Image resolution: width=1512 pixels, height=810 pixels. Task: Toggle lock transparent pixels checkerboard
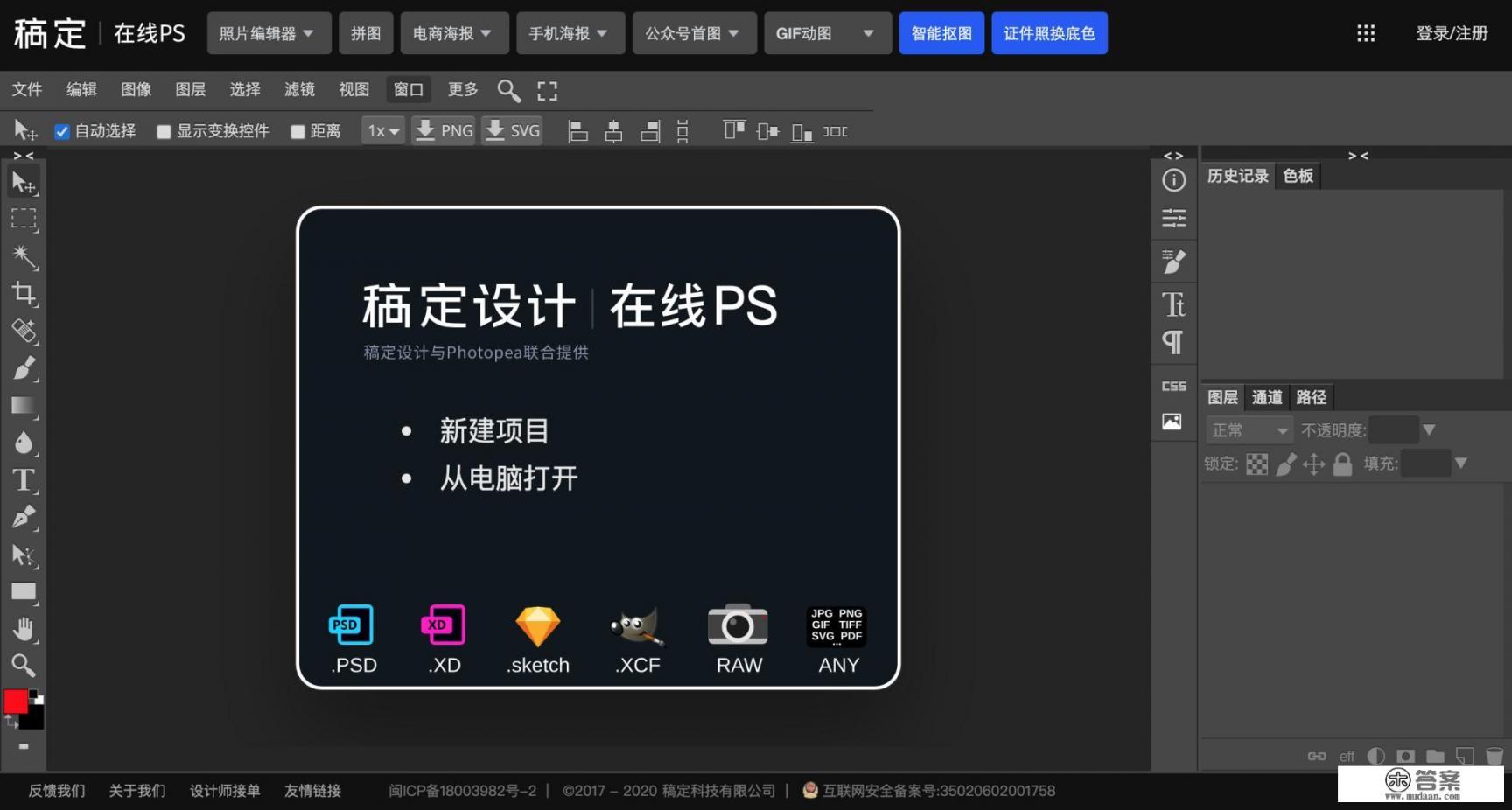tap(1256, 464)
